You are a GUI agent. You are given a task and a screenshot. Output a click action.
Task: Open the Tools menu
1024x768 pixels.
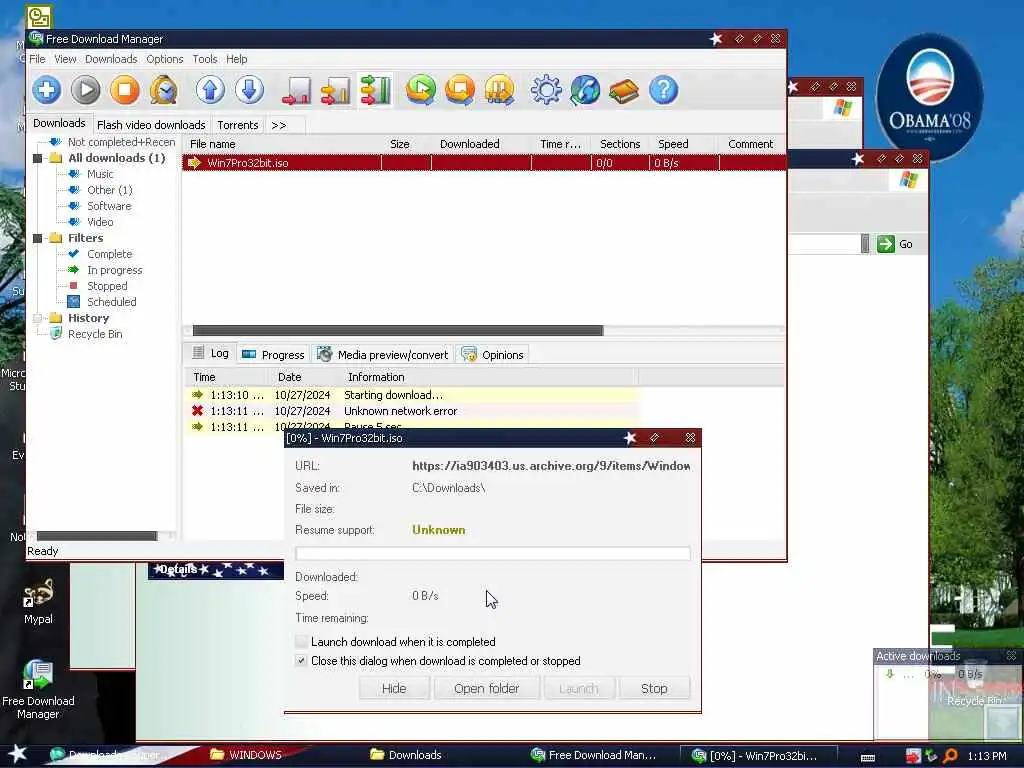click(205, 59)
